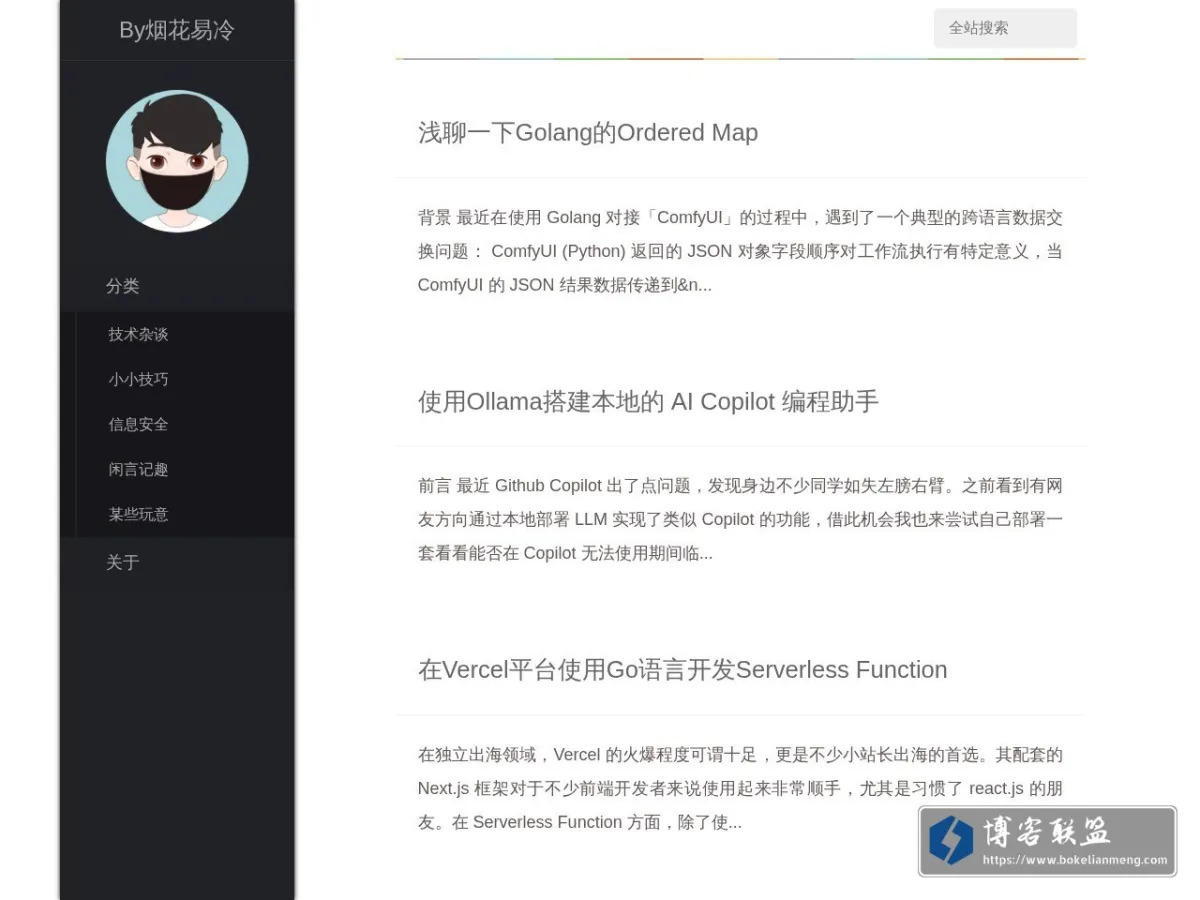The image size is (1200, 900).
Task: Open the 闲言记趣 category
Action: (x=138, y=469)
